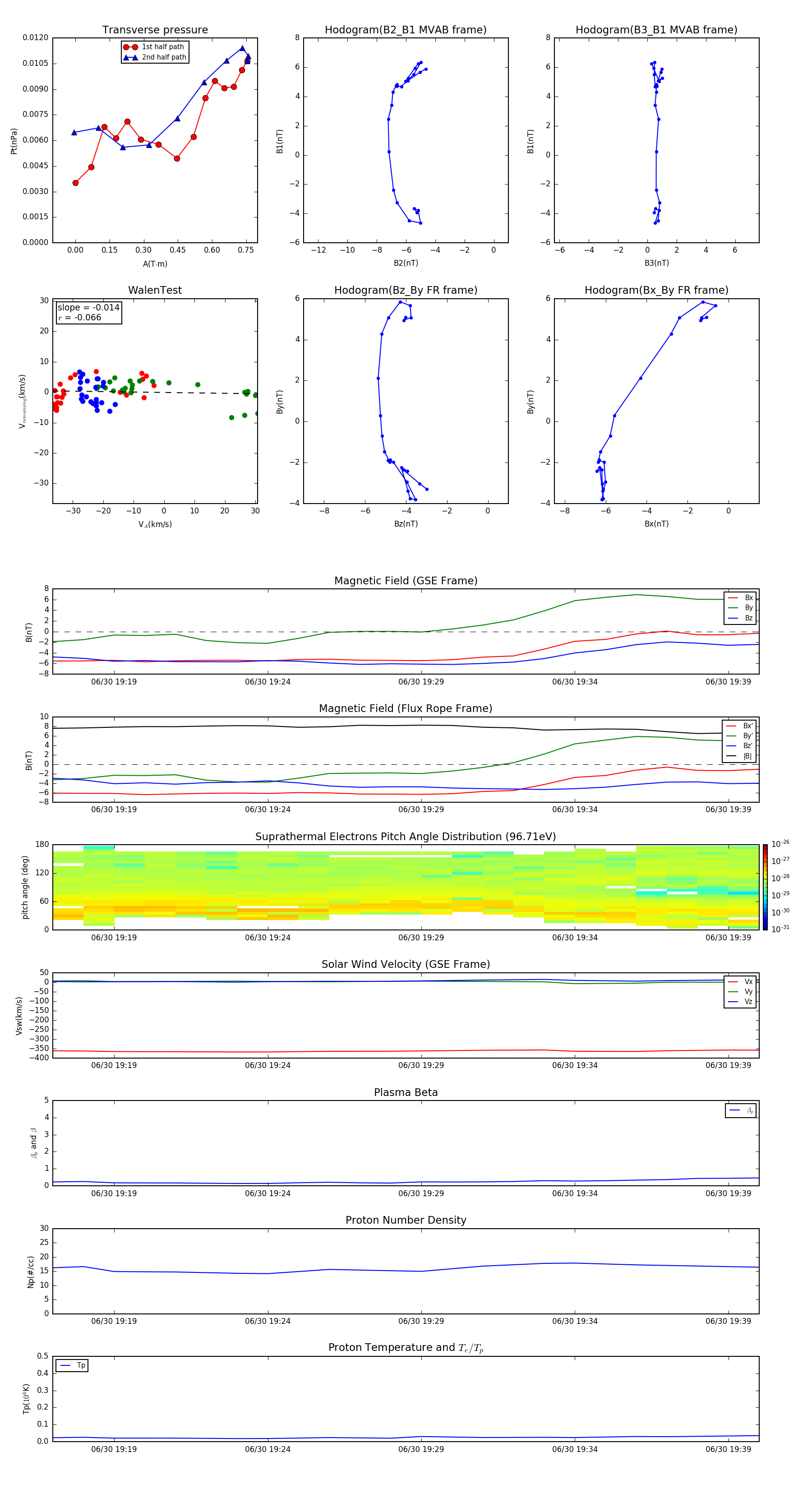Click the 10^-26 colorbar label

point(780,844)
